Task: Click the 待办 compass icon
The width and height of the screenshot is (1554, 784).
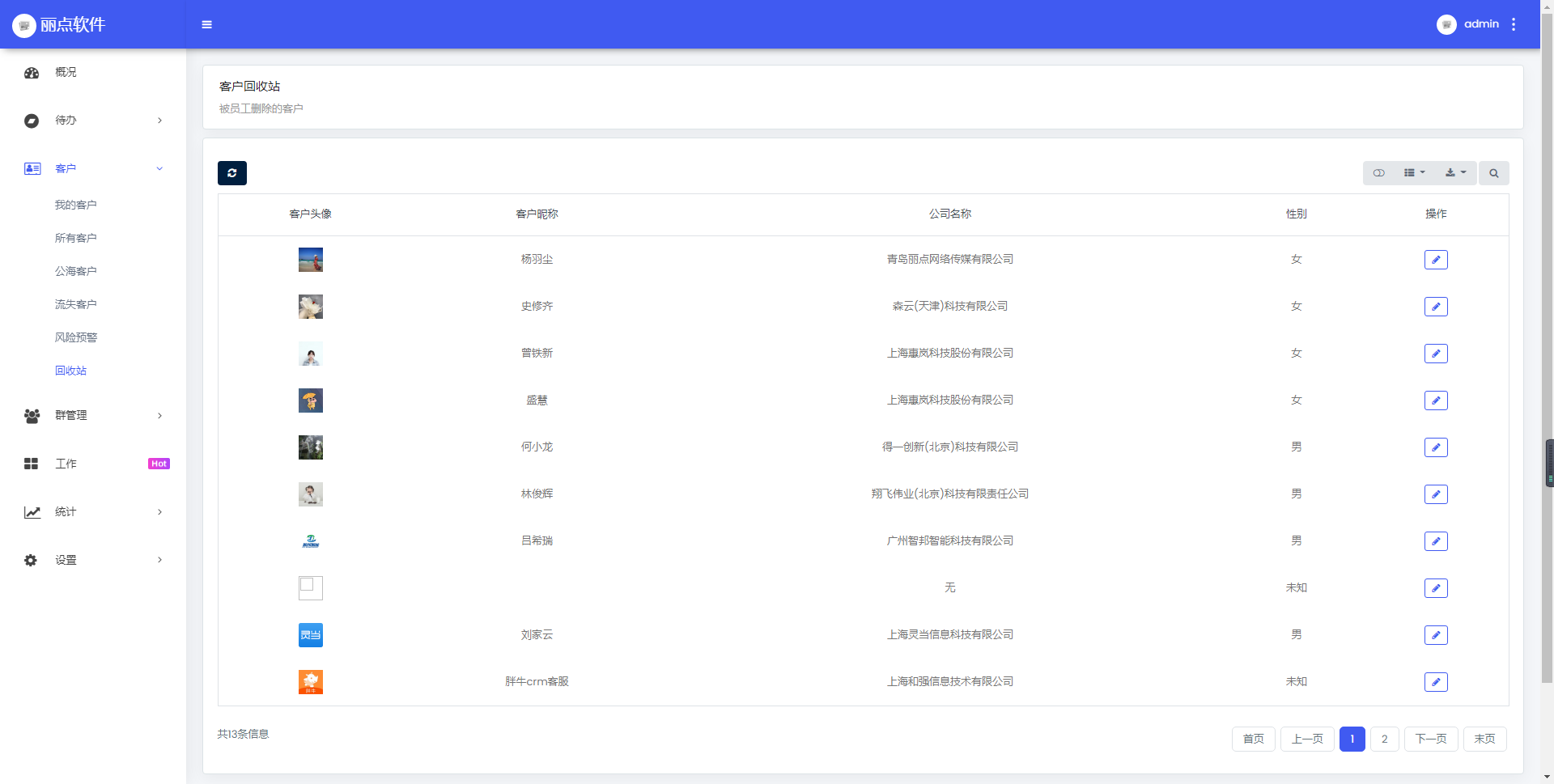Action: coord(32,121)
